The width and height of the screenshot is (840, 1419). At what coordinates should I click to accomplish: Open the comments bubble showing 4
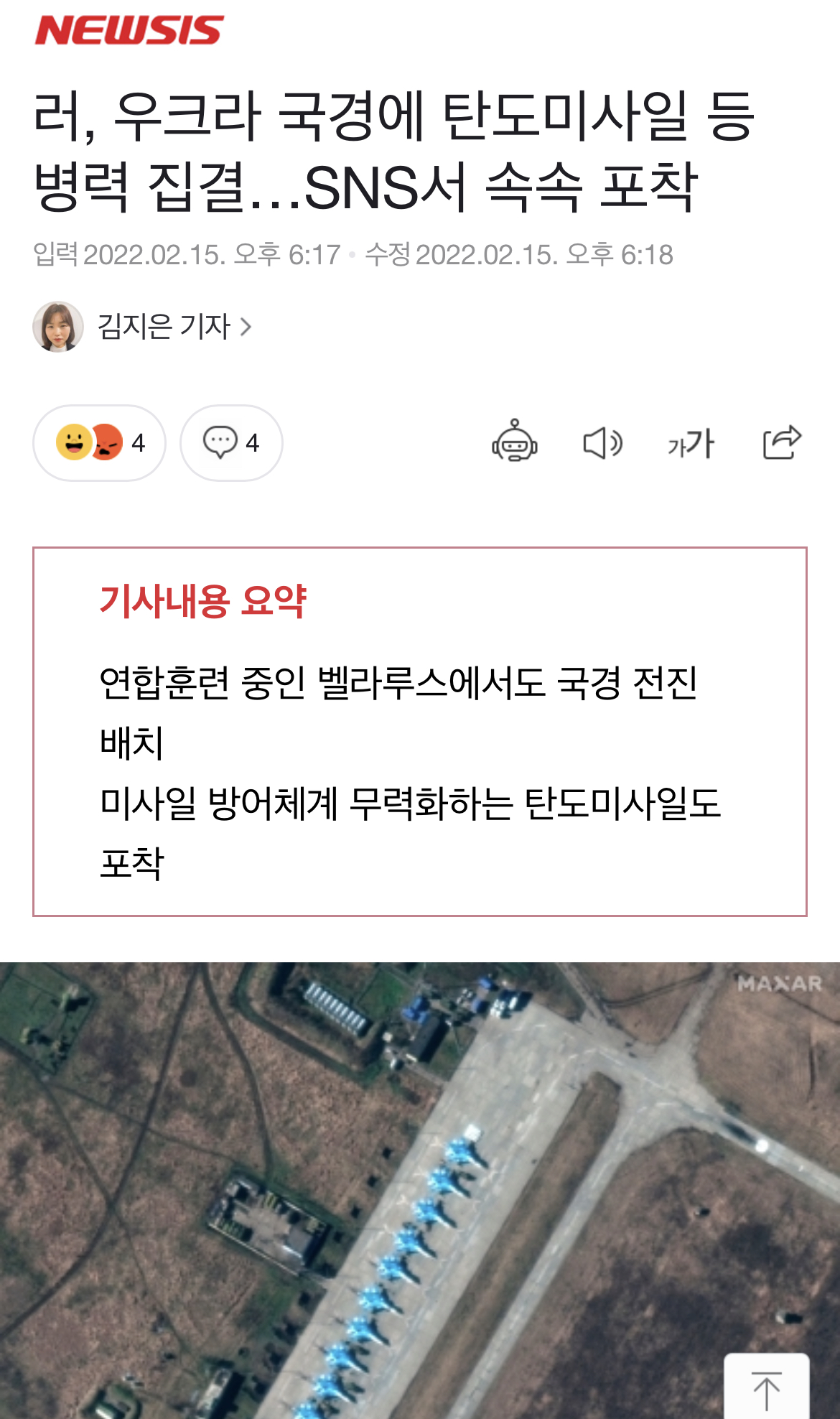(x=231, y=442)
